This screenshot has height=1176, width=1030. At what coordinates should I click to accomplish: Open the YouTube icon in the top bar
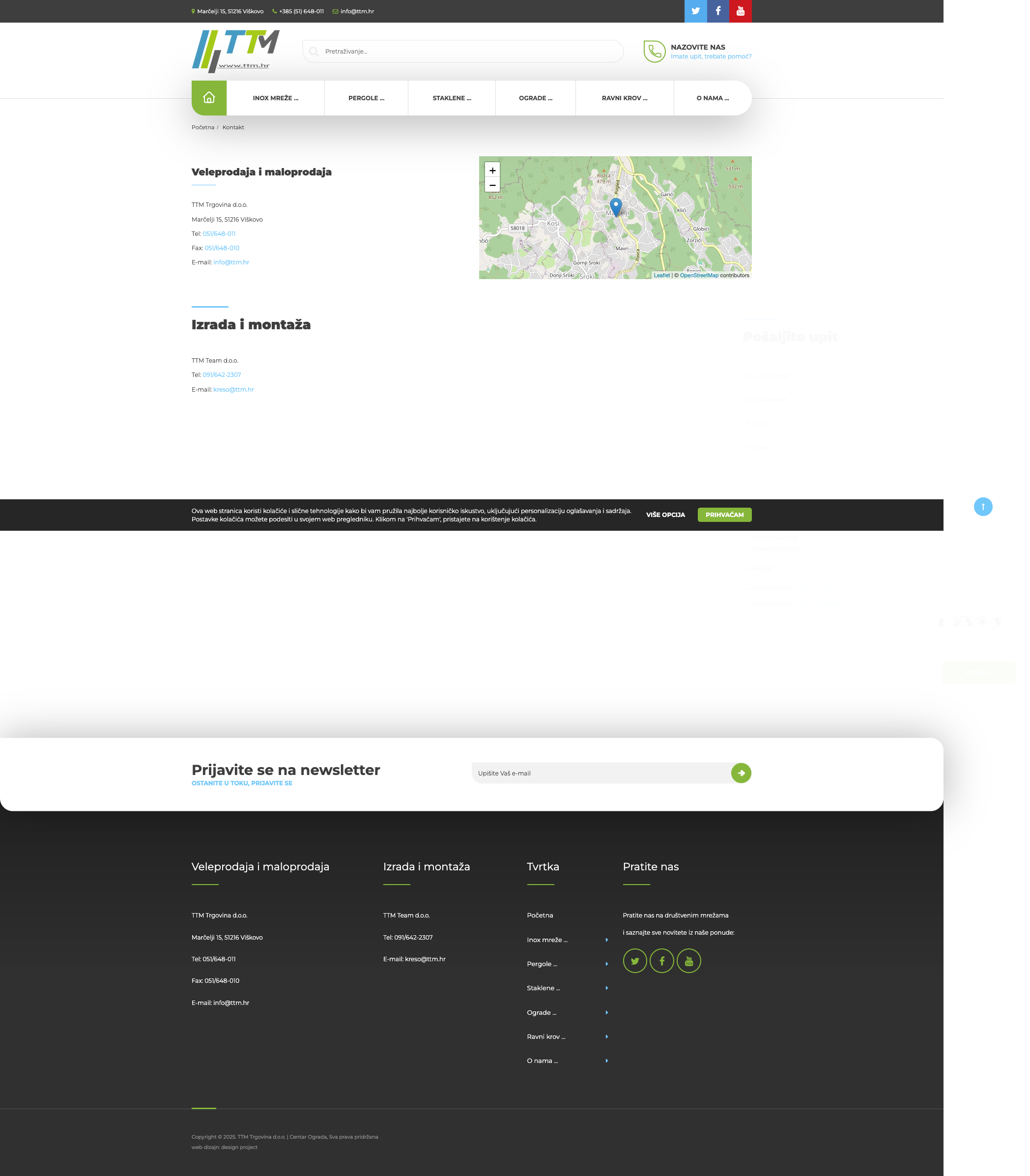(x=740, y=11)
